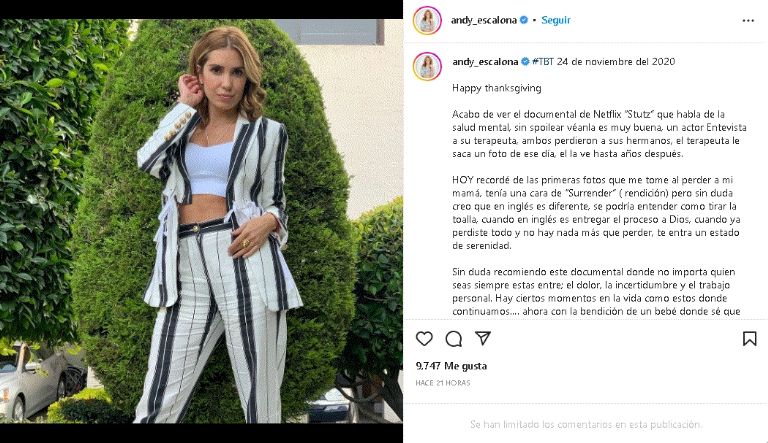Save post using the bookmark icon
Screen dimensions: 768x443
(x=749, y=339)
